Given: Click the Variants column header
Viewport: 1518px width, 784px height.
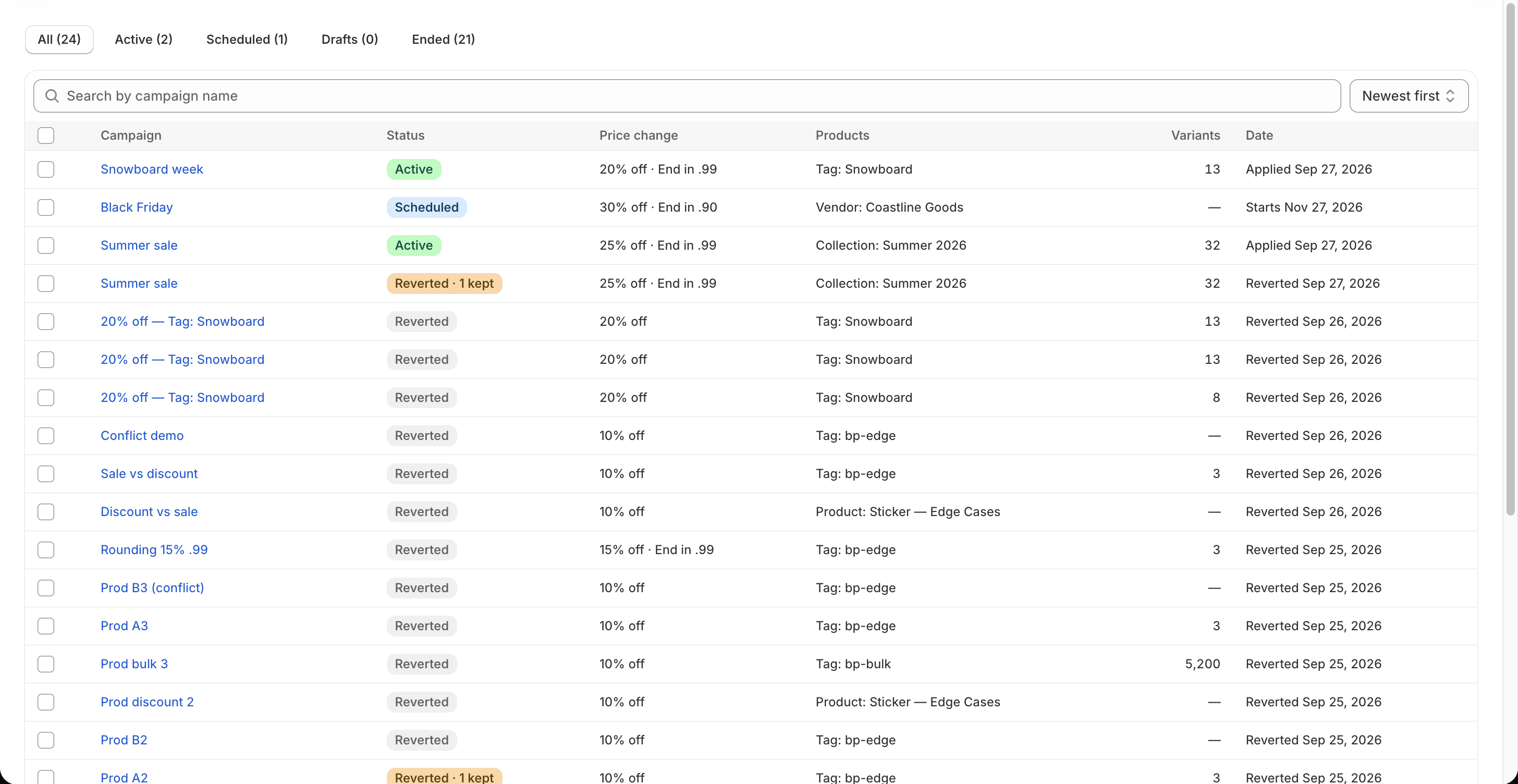Looking at the screenshot, I should (1195, 136).
